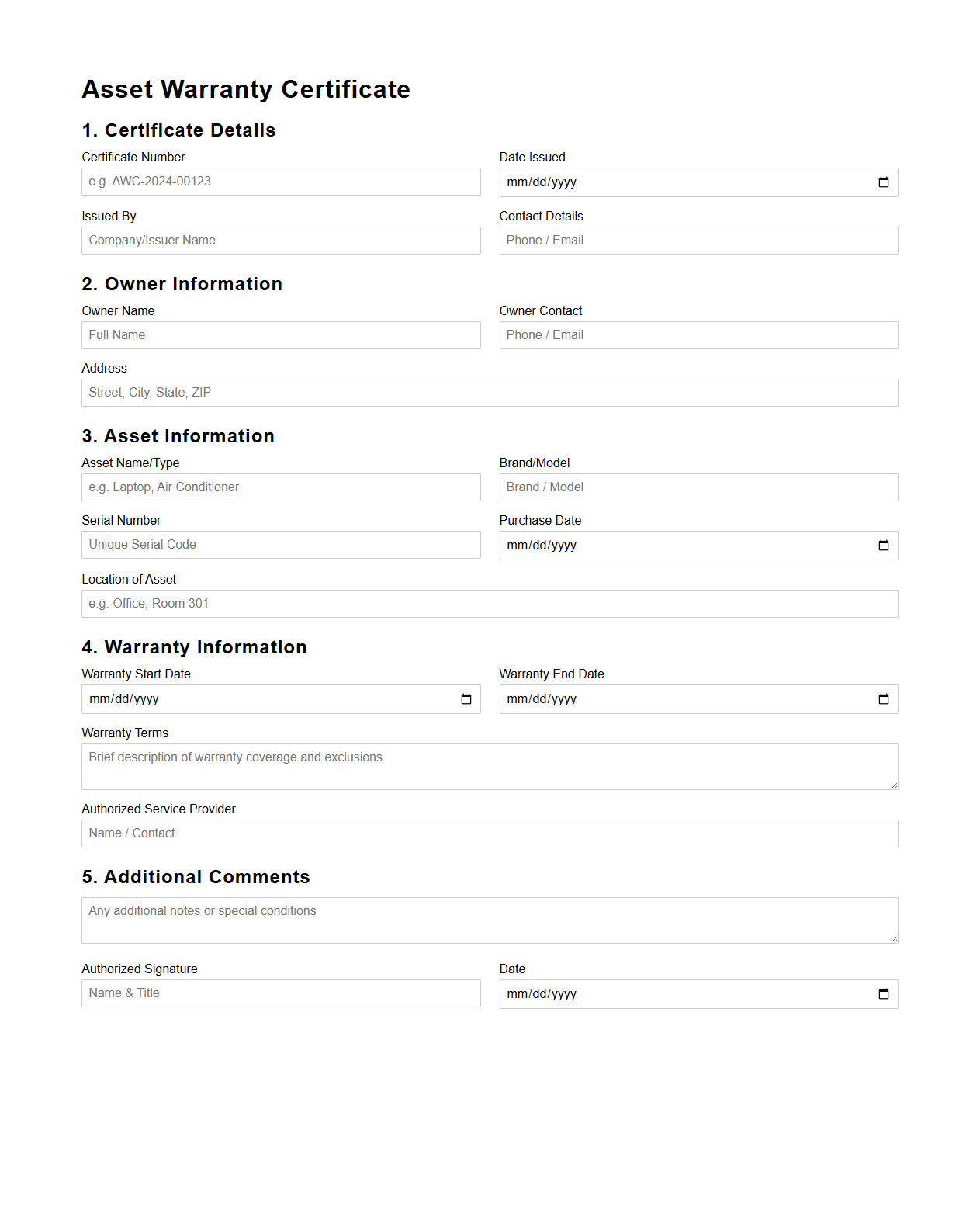Focus the Issued By text field
The image size is (980, 1206).
coord(281,241)
